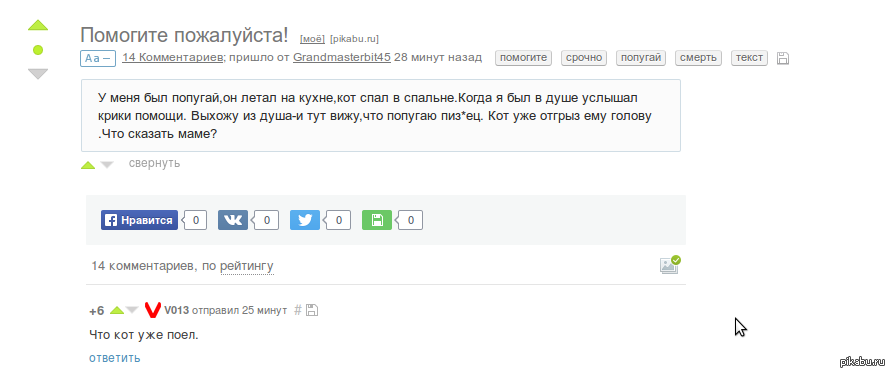Viewport: 890px width, 373px height.
Task: Downvote the V013 comment
Action: (132, 310)
